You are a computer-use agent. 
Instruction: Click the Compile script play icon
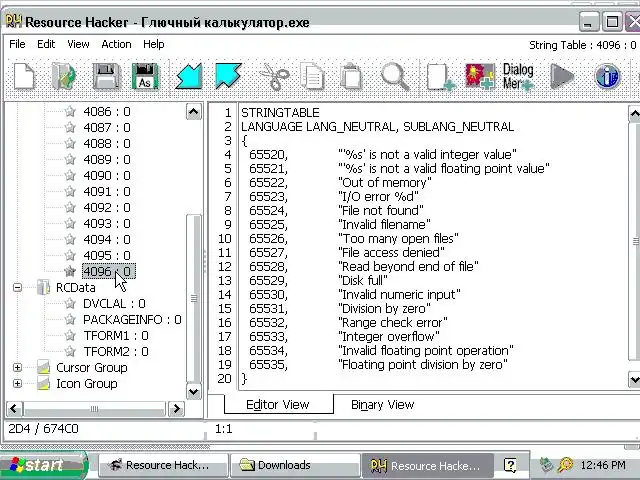562,76
